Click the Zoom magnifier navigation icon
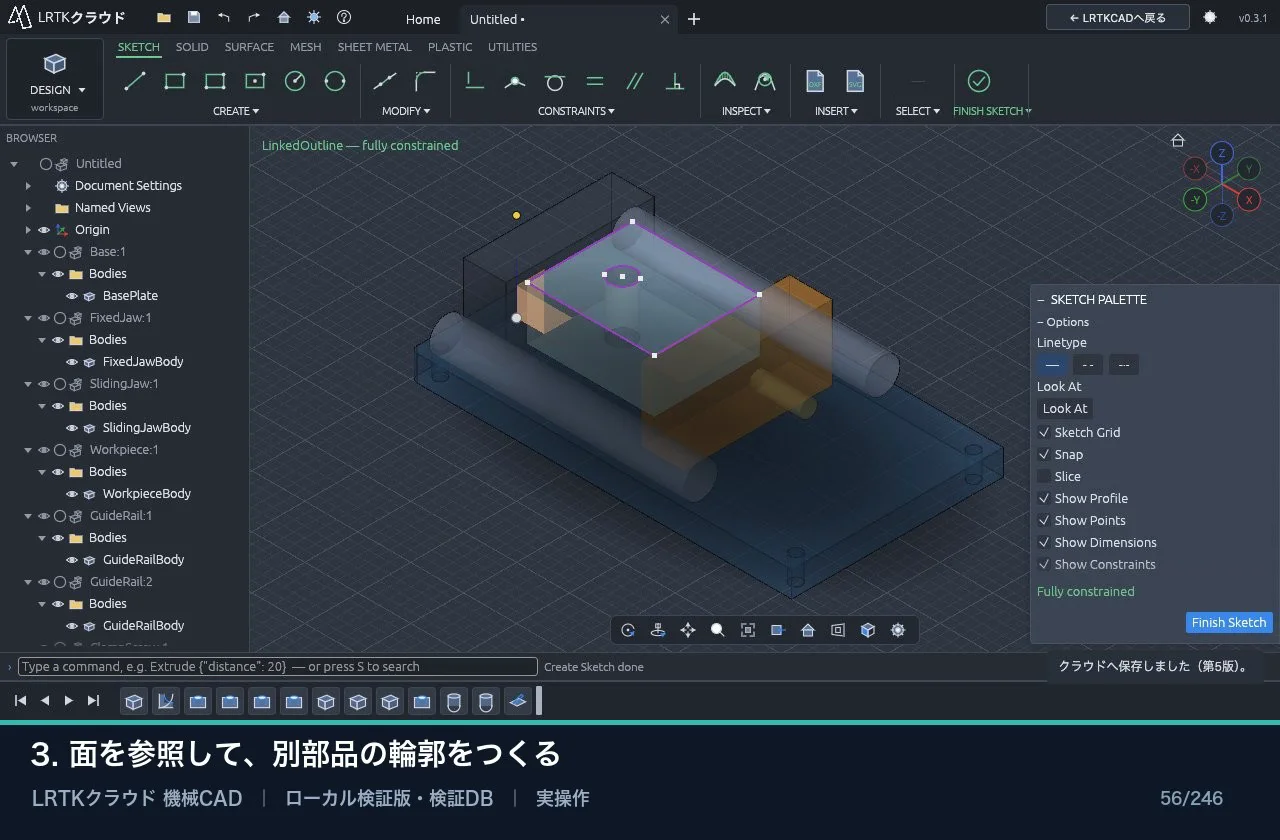This screenshot has width=1280, height=840. pyautogui.click(x=718, y=630)
